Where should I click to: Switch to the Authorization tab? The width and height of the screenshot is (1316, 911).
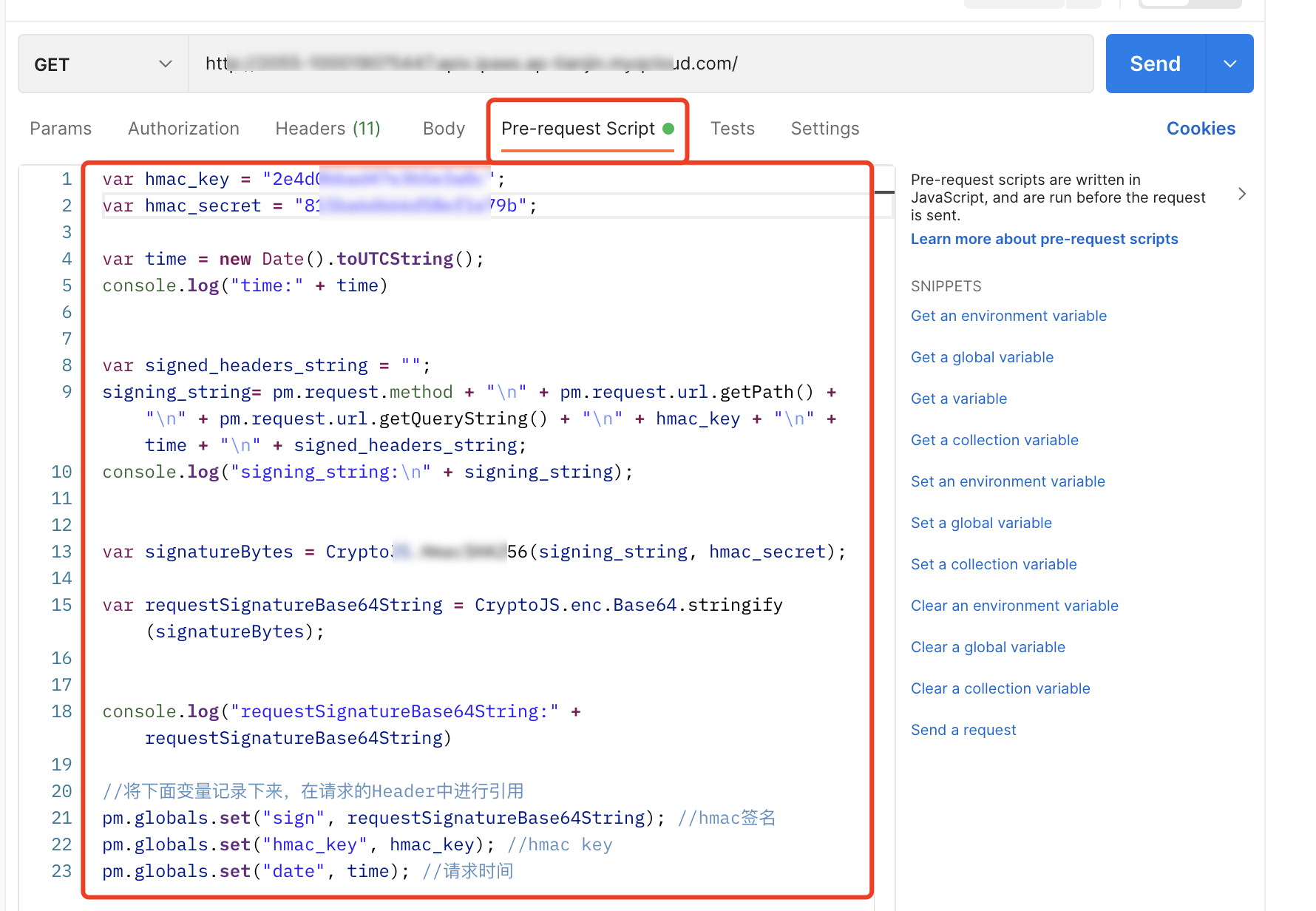(x=183, y=129)
